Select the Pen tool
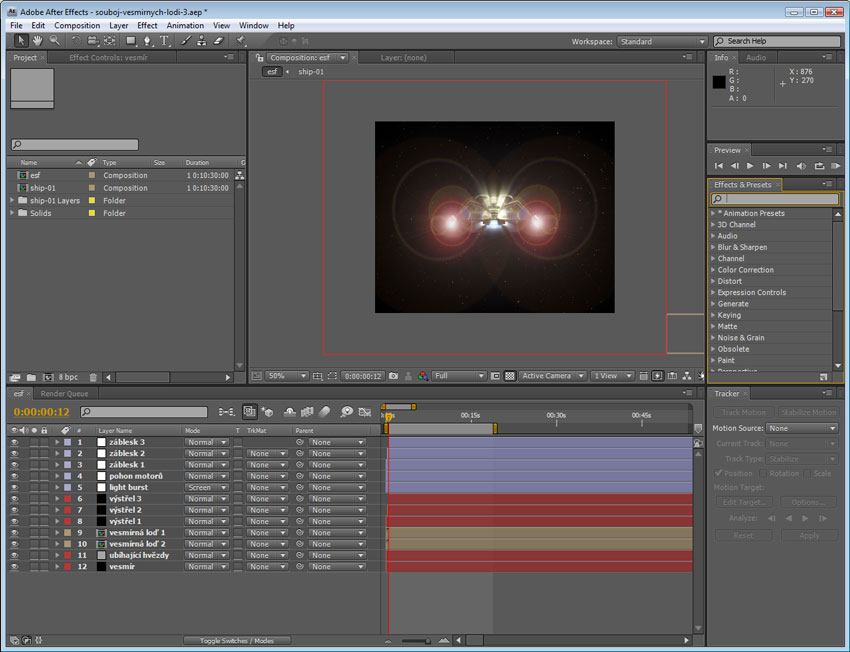Screen dimensions: 850x652 [147, 41]
